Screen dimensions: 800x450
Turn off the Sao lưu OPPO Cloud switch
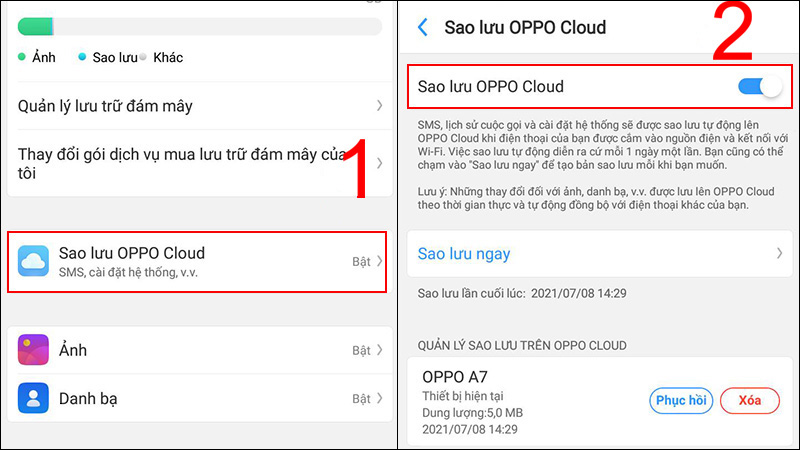coord(760,86)
